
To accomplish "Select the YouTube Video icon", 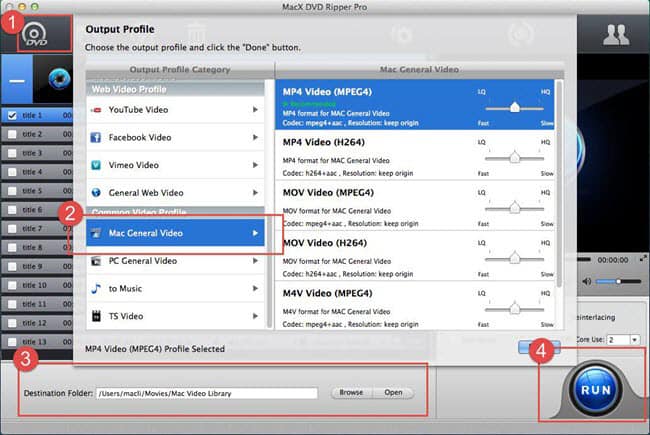I will pos(96,110).
